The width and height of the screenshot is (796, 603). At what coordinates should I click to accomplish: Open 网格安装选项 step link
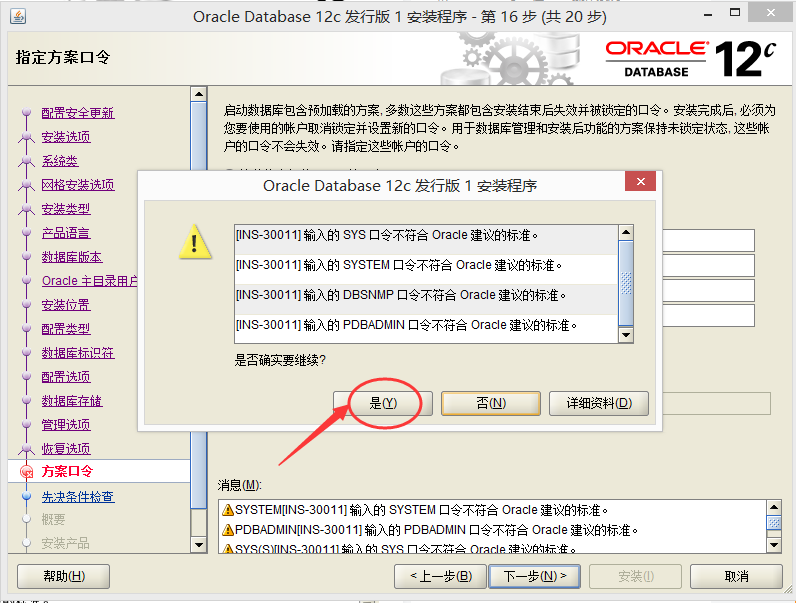78,185
